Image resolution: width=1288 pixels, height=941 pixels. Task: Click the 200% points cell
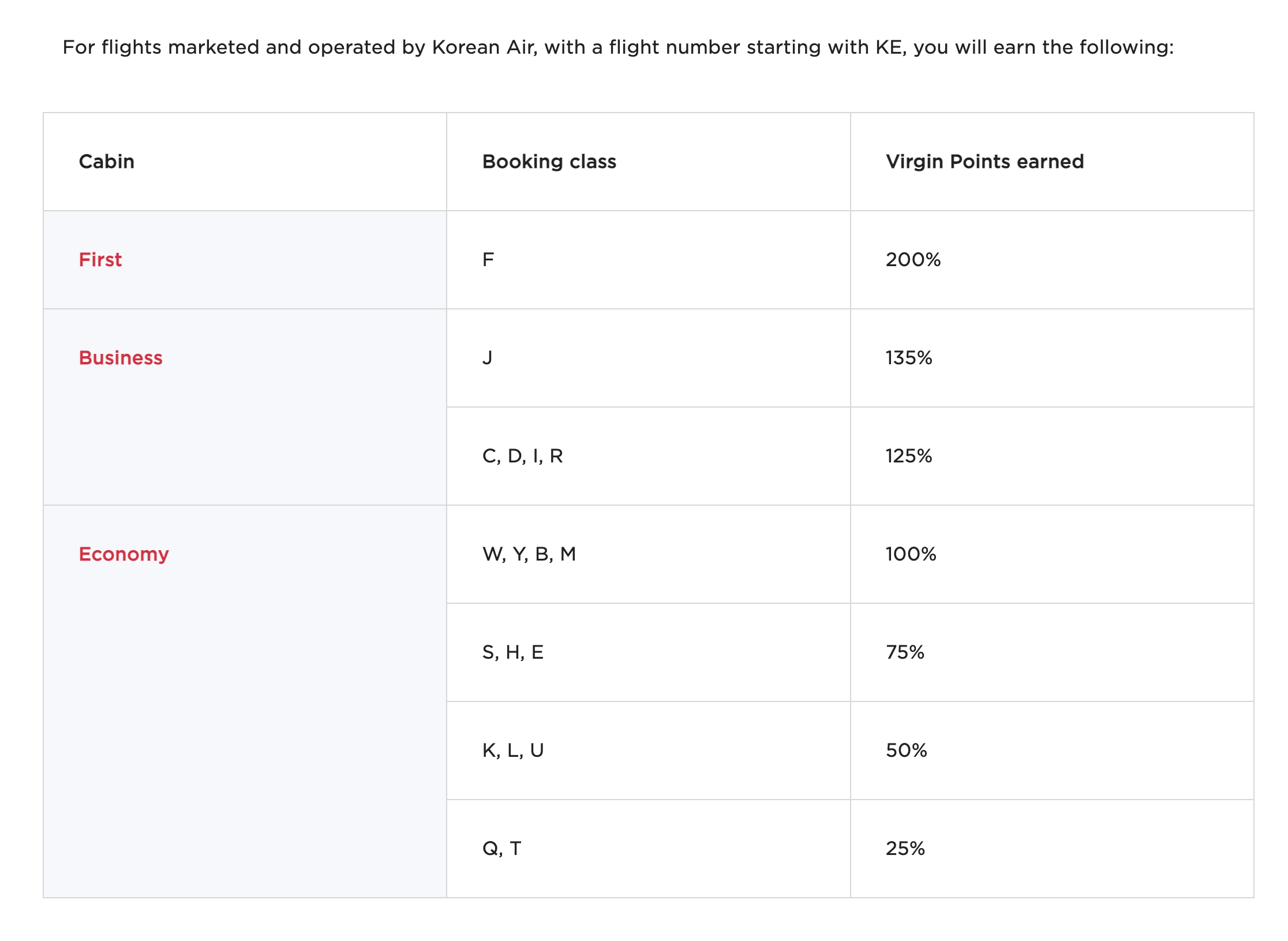pos(913,260)
